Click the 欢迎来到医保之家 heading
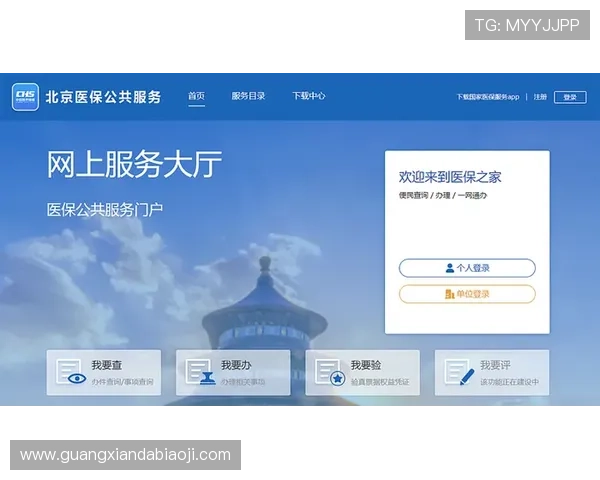 tap(450, 177)
